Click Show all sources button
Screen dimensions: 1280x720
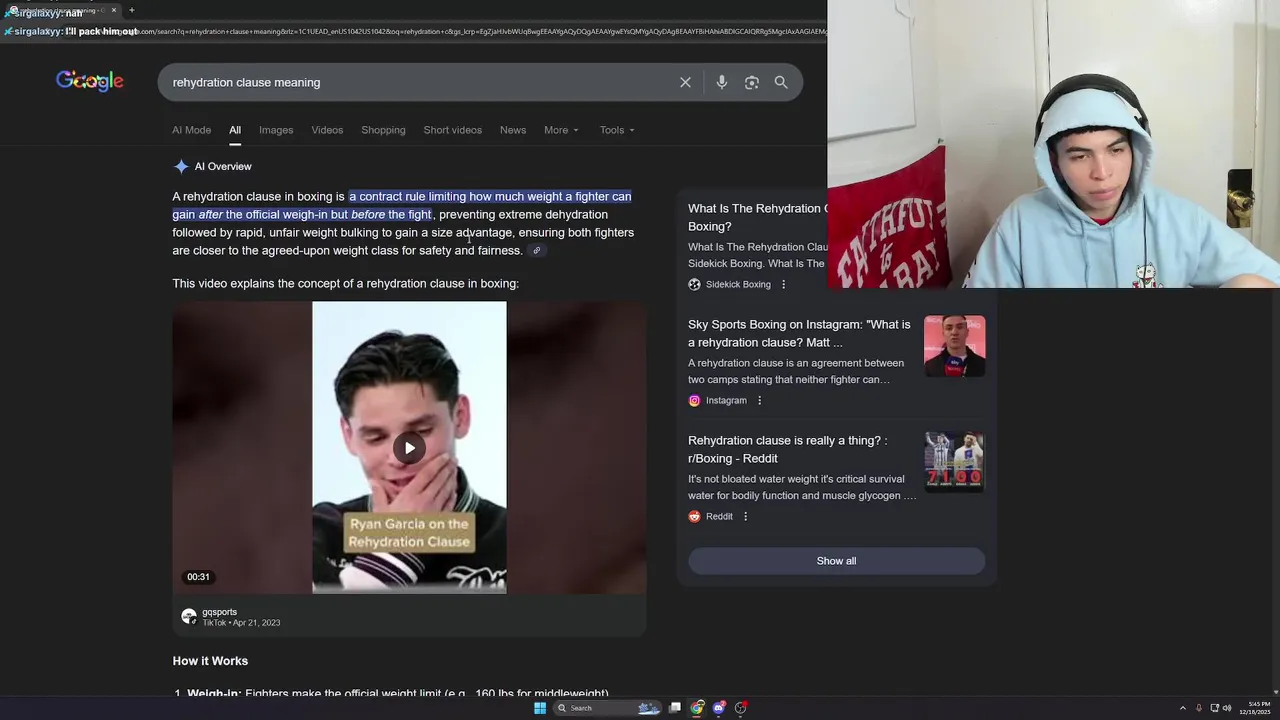click(836, 561)
